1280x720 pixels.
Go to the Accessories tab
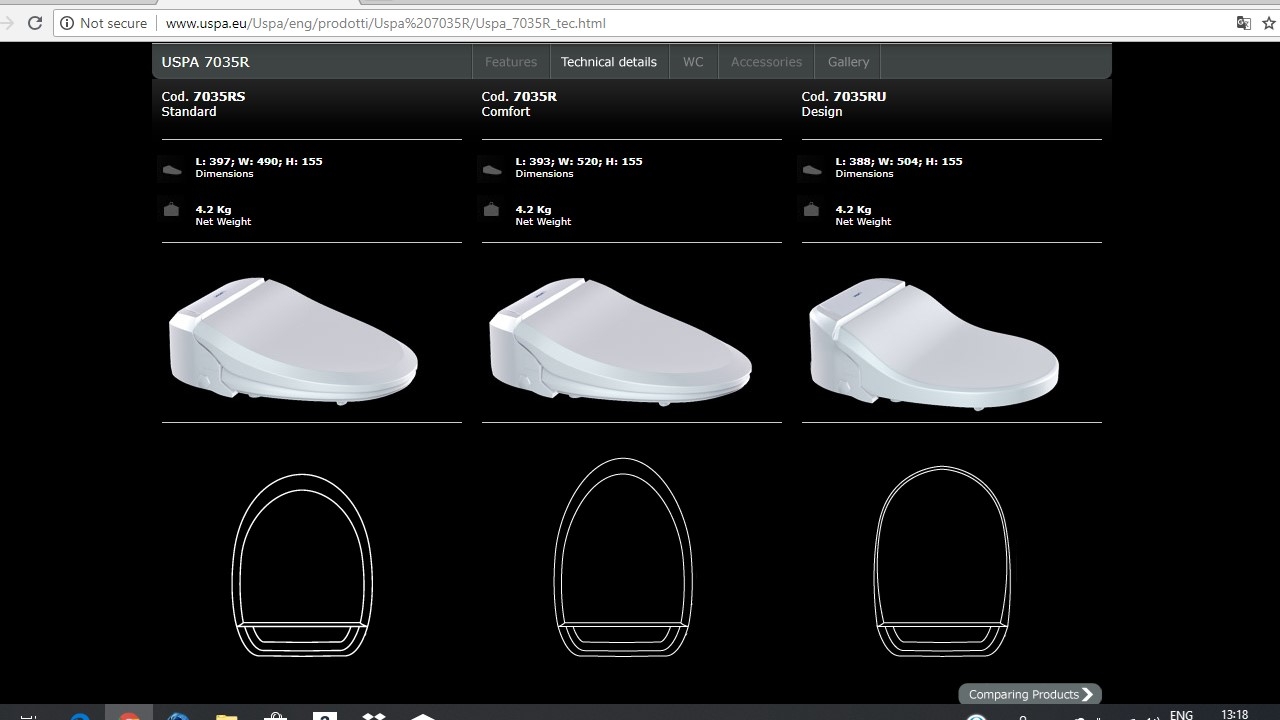766,62
